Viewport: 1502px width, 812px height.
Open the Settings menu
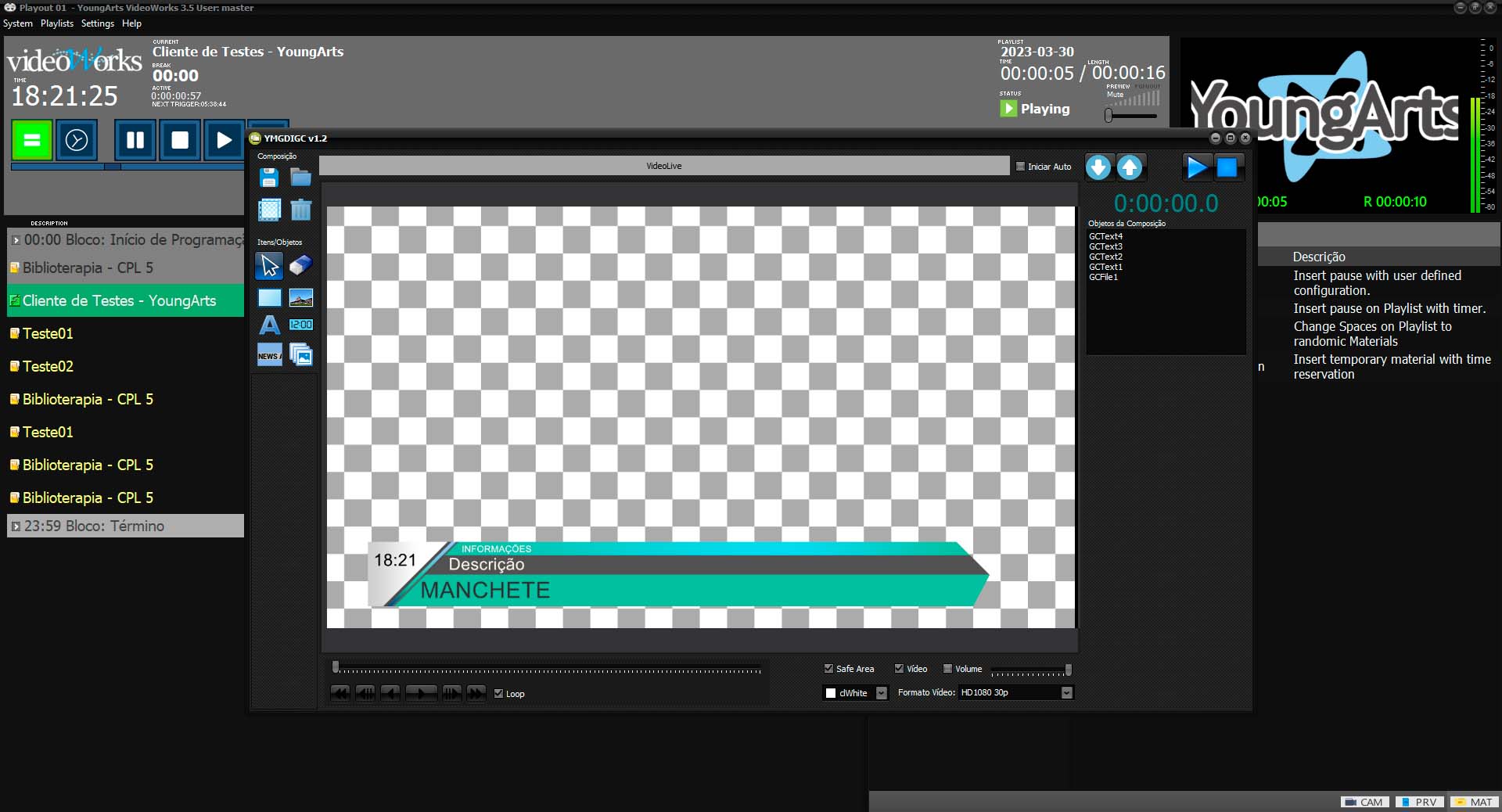(x=98, y=23)
